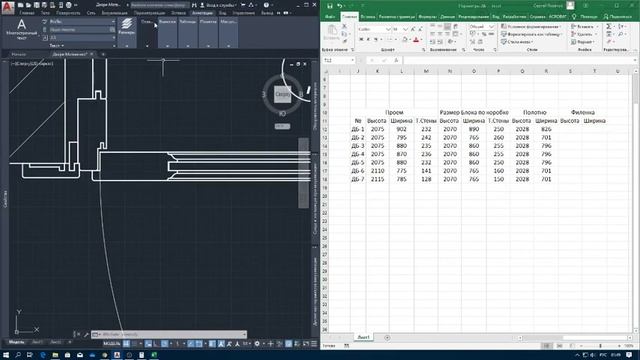
Task: Open the number format dropdown in Excel
Action: (491, 27)
